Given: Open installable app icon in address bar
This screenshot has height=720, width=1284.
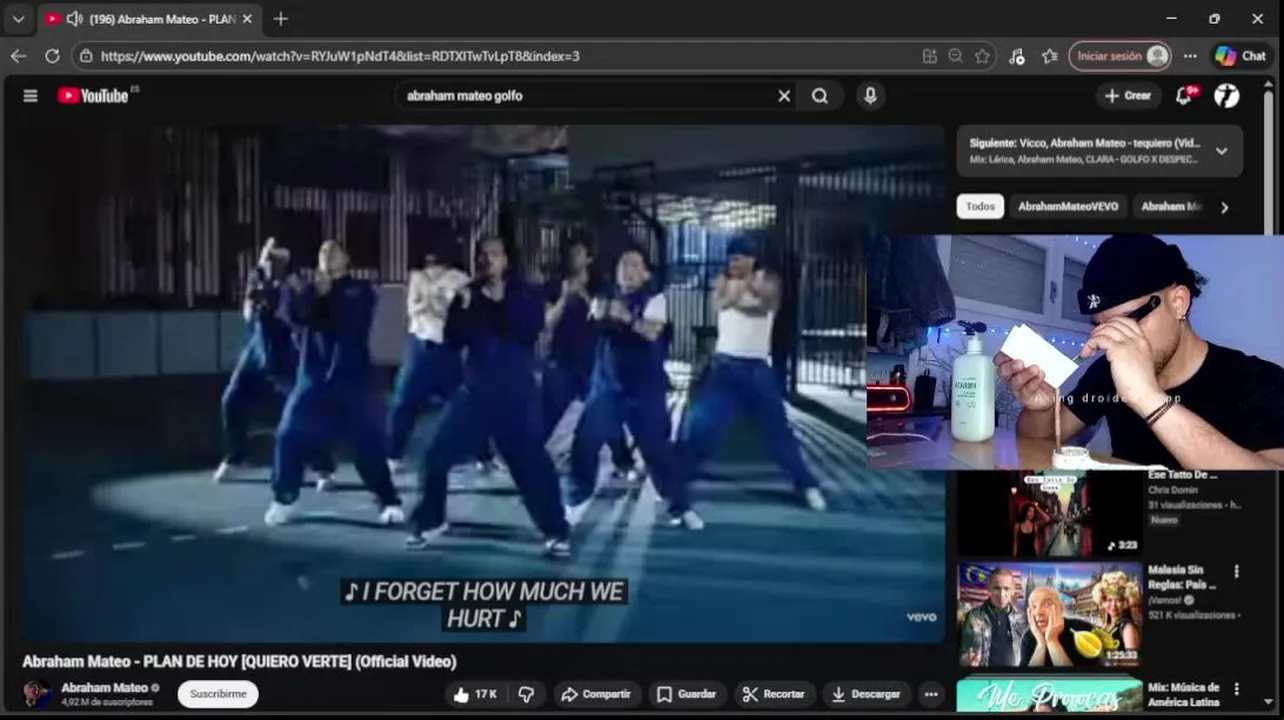Looking at the screenshot, I should 930,56.
